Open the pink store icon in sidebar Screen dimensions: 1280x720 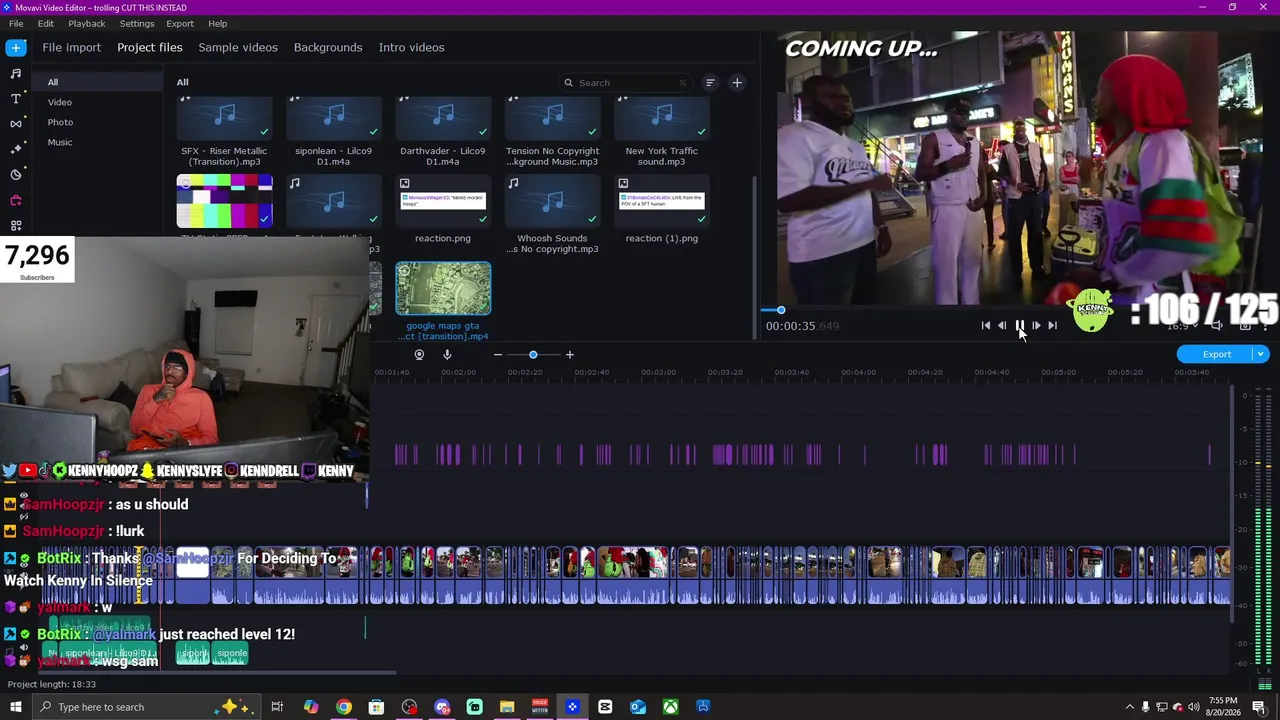pos(16,200)
